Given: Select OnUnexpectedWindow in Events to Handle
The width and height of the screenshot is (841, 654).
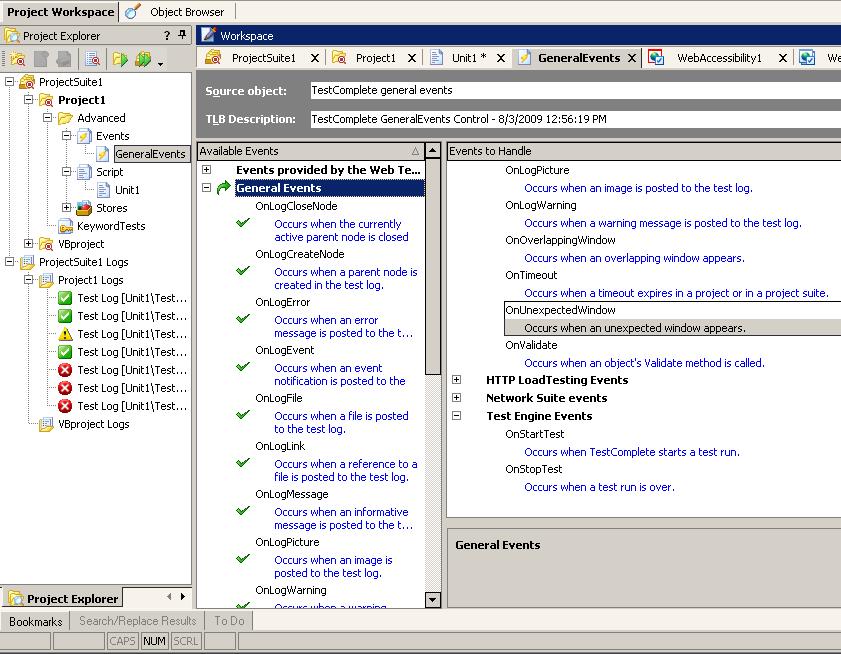Looking at the screenshot, I should (560, 310).
